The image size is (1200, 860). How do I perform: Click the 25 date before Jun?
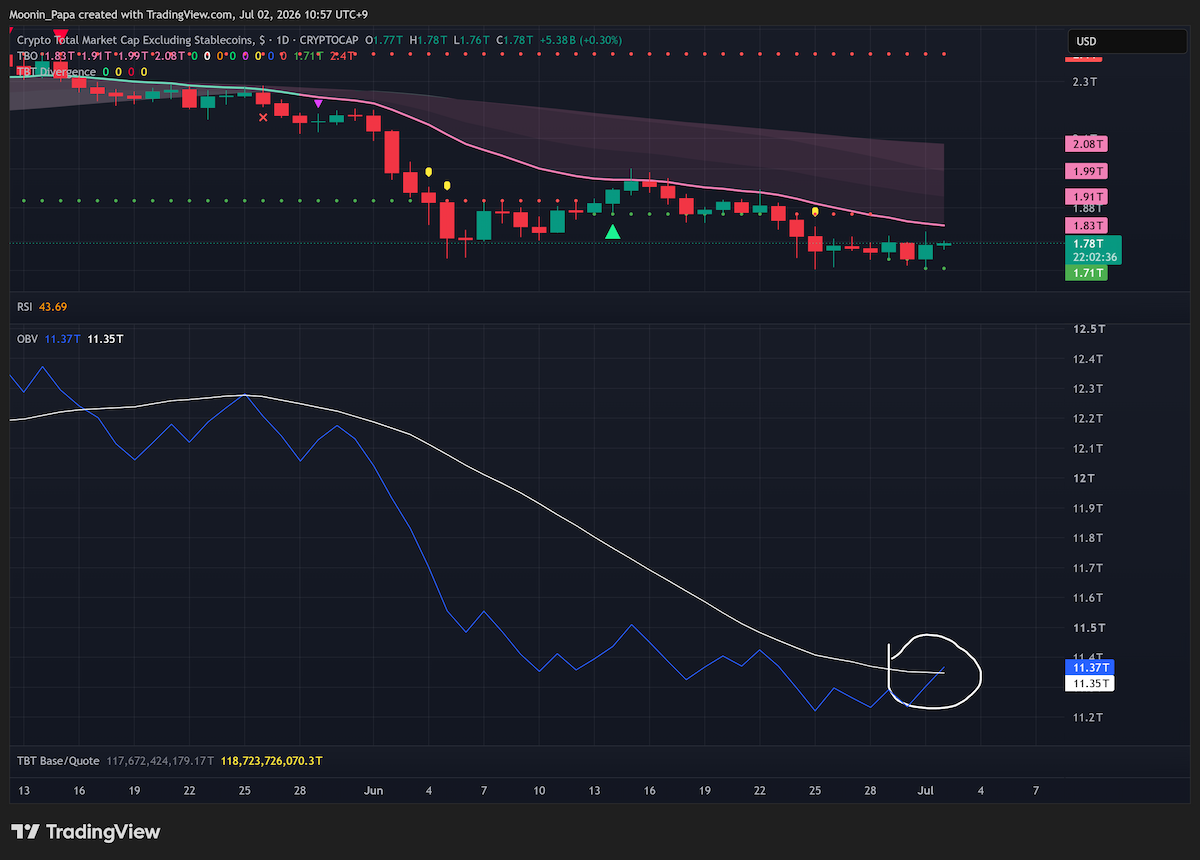click(x=244, y=790)
